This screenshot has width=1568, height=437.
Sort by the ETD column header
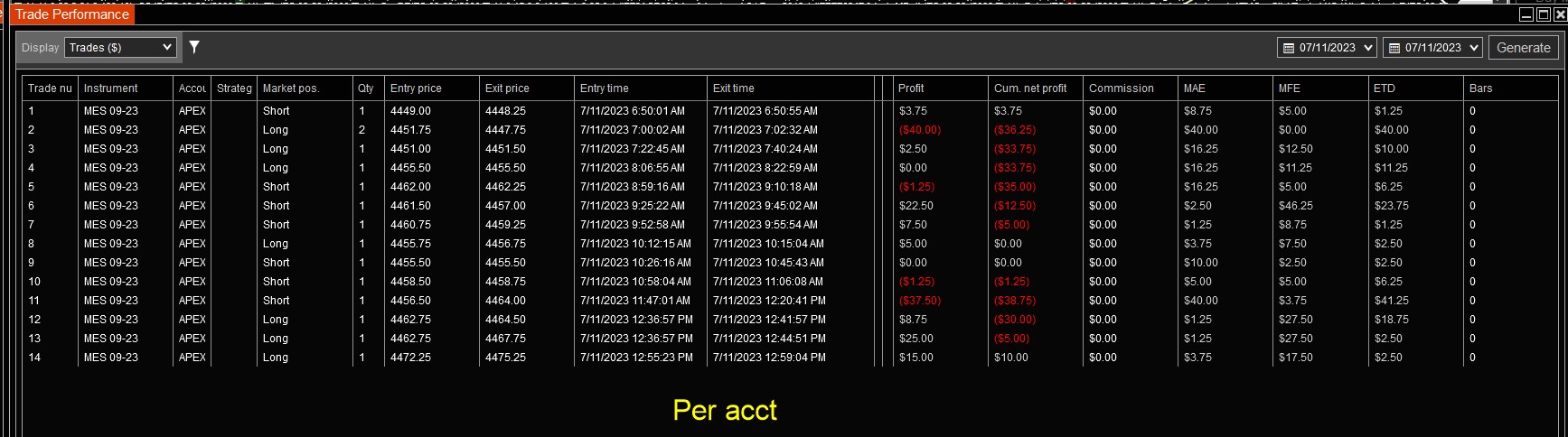point(1416,88)
